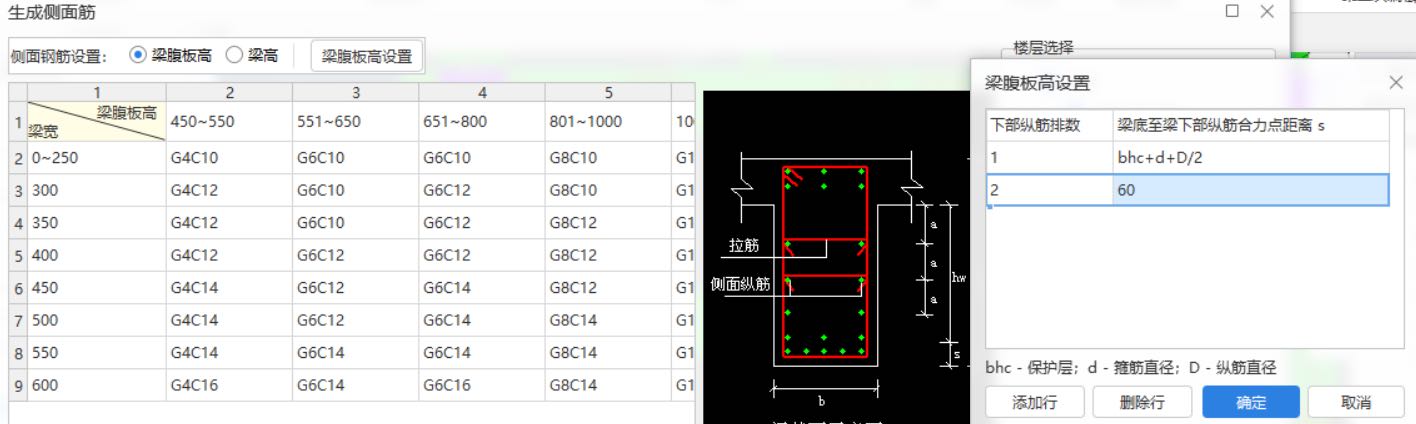The width and height of the screenshot is (1416, 424).
Task: Click the 梁底至梁下部纵筋合力点距离 s header
Action: 1250,125
